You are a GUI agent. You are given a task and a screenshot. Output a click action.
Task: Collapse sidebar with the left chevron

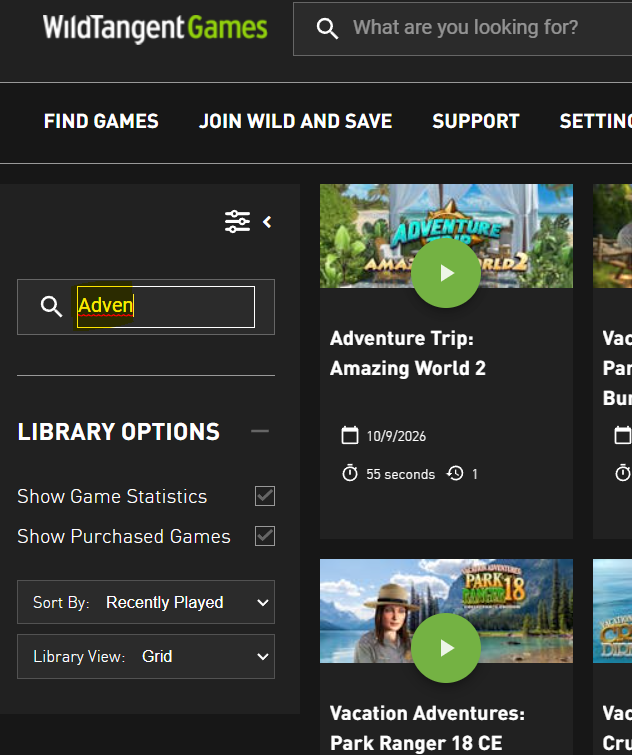[267, 222]
